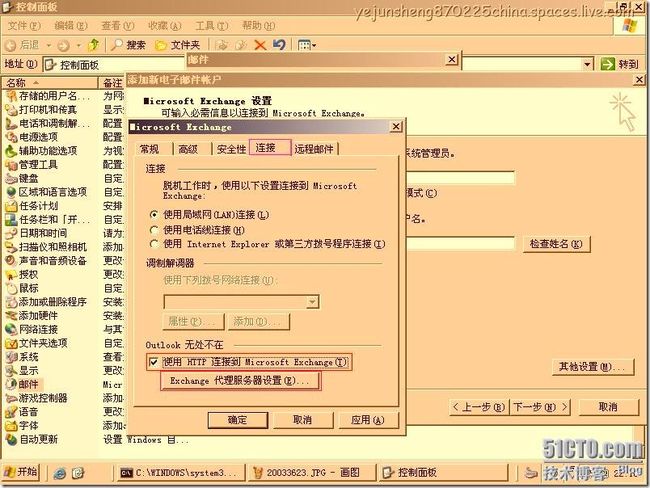Switch to the 常规 tab
Viewport: 650px width, 488px height.
[x=150, y=149]
